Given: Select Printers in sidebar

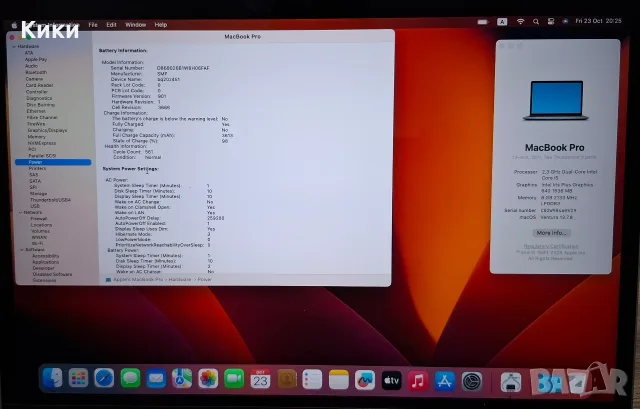Looking at the screenshot, I should (x=38, y=169).
